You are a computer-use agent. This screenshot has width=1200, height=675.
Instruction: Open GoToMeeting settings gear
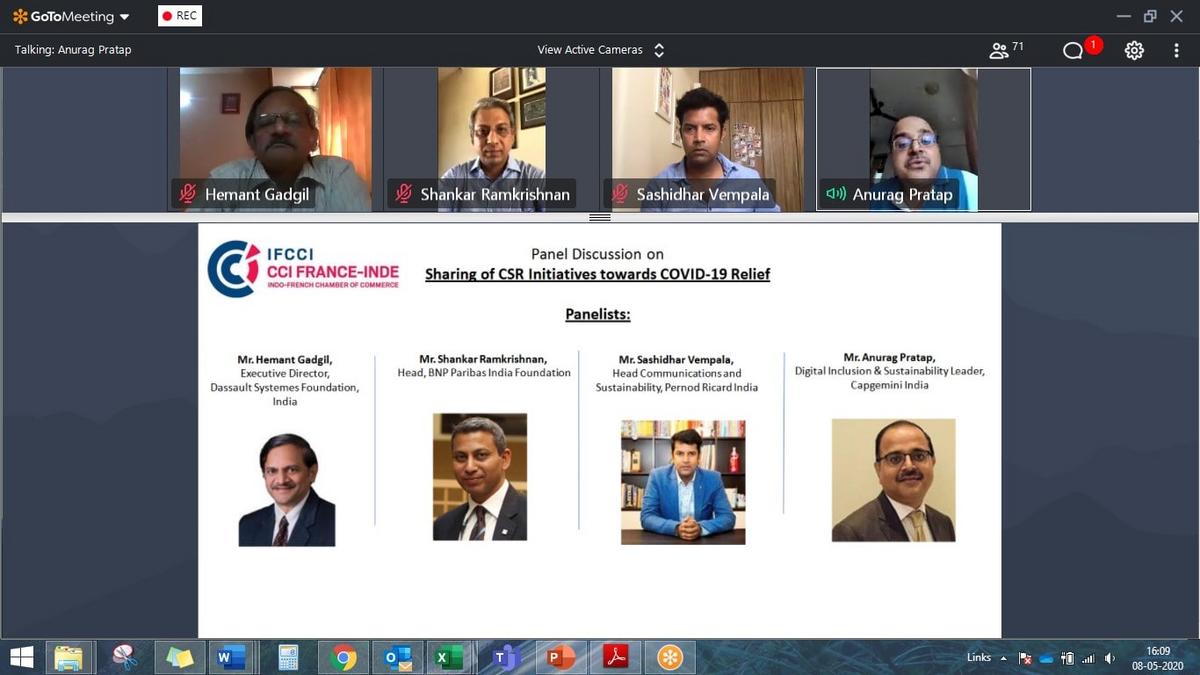[x=1134, y=50]
